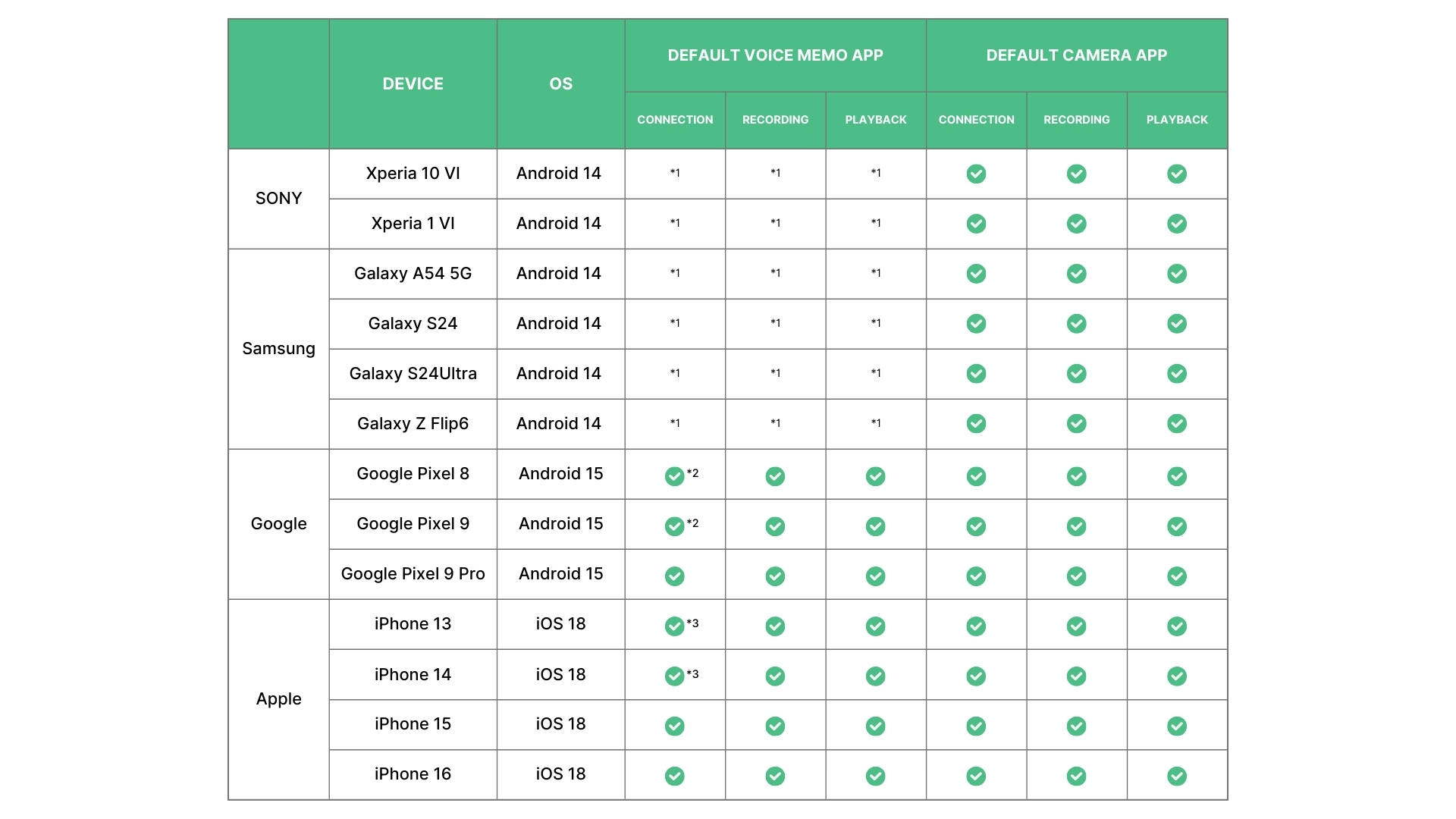Click Google Pixel 9 Pro voice memo recording checkmark
1456x819 pixels.
775,576
